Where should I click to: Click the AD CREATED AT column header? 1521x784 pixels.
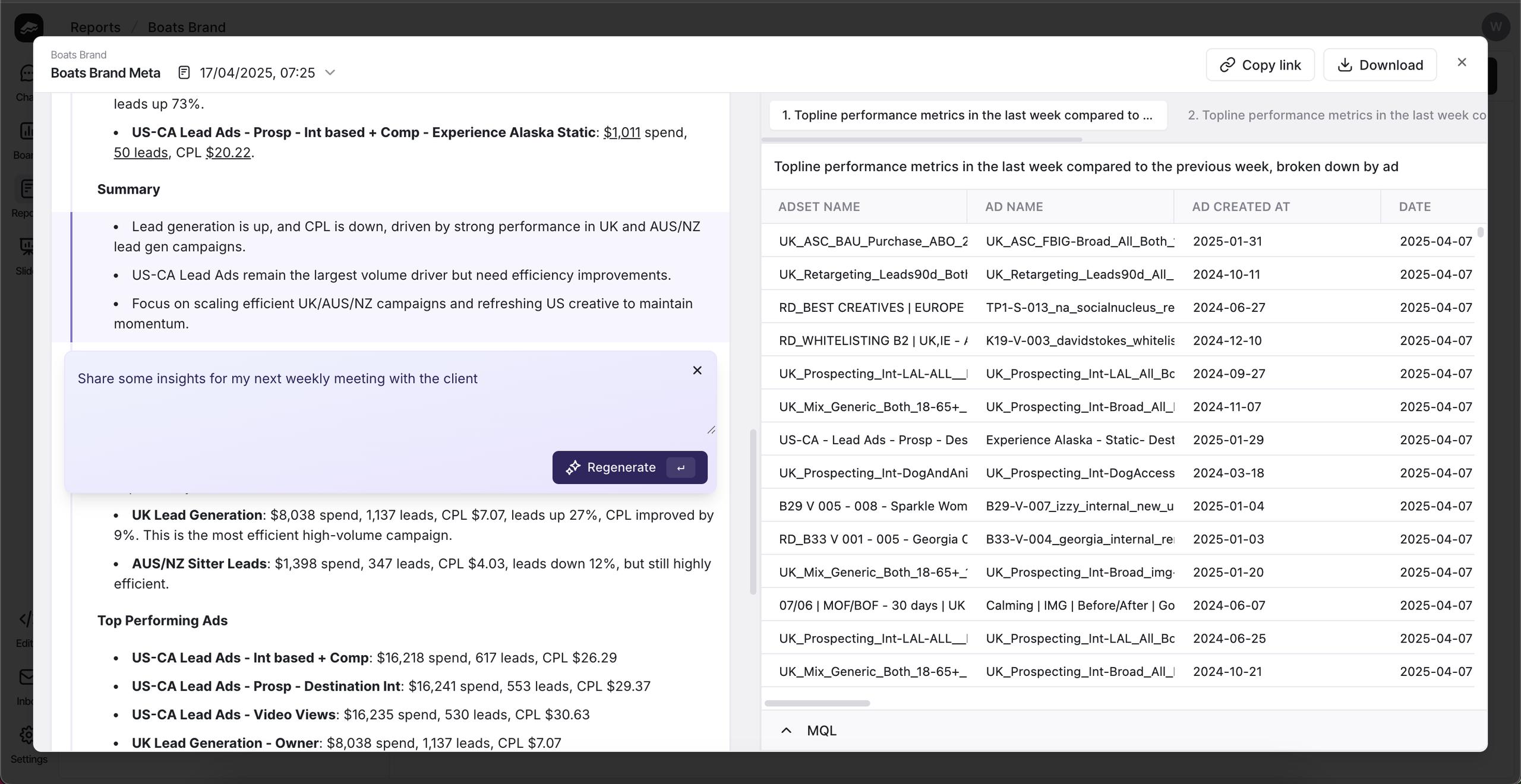(x=1241, y=207)
